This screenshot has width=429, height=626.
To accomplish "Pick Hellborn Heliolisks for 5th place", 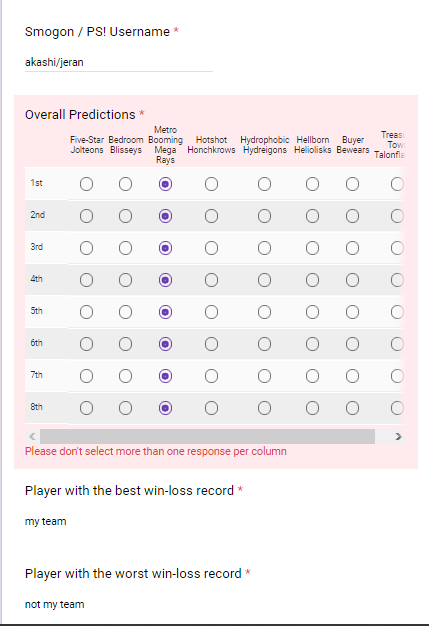I will [x=312, y=312].
